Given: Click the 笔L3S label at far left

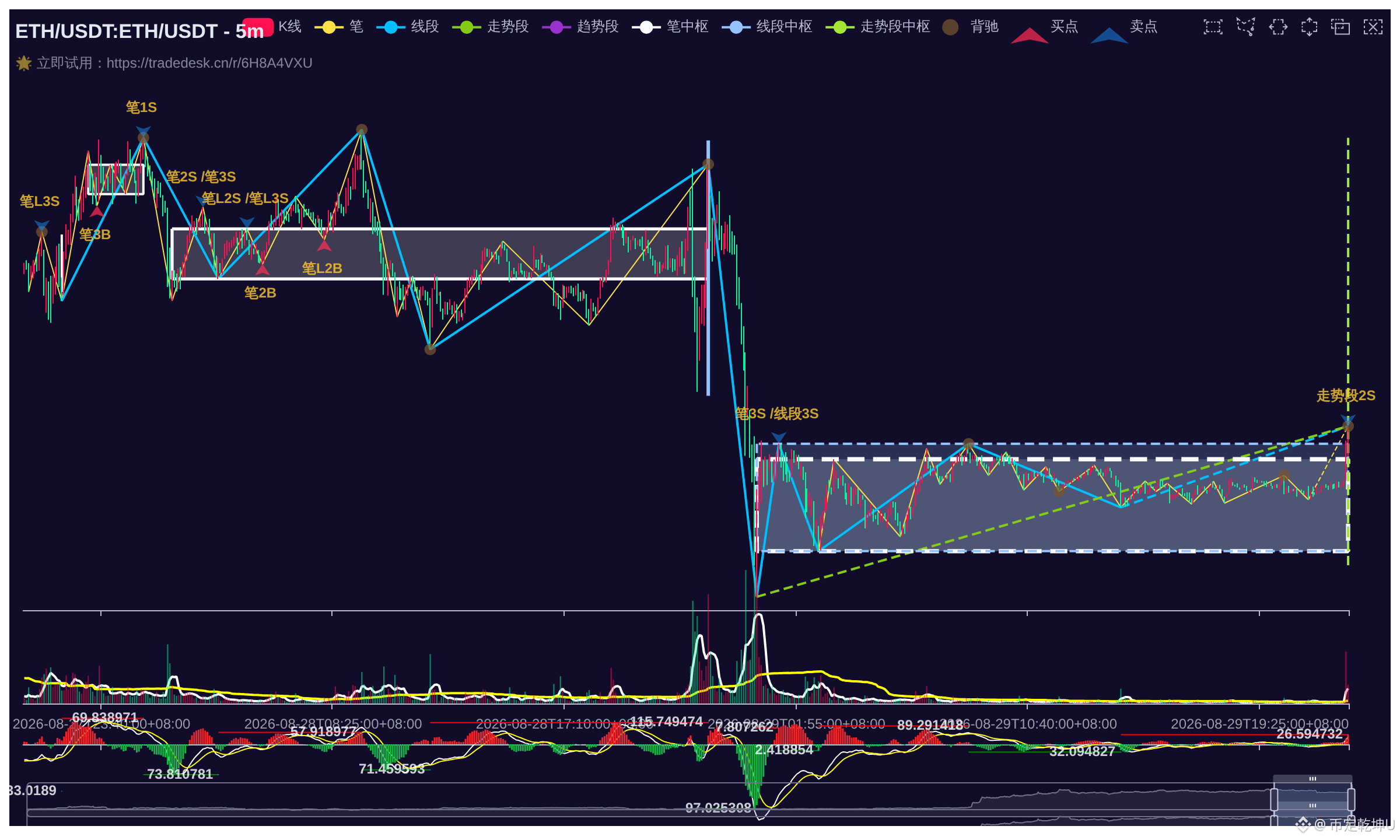Looking at the screenshot, I should click(x=40, y=201).
